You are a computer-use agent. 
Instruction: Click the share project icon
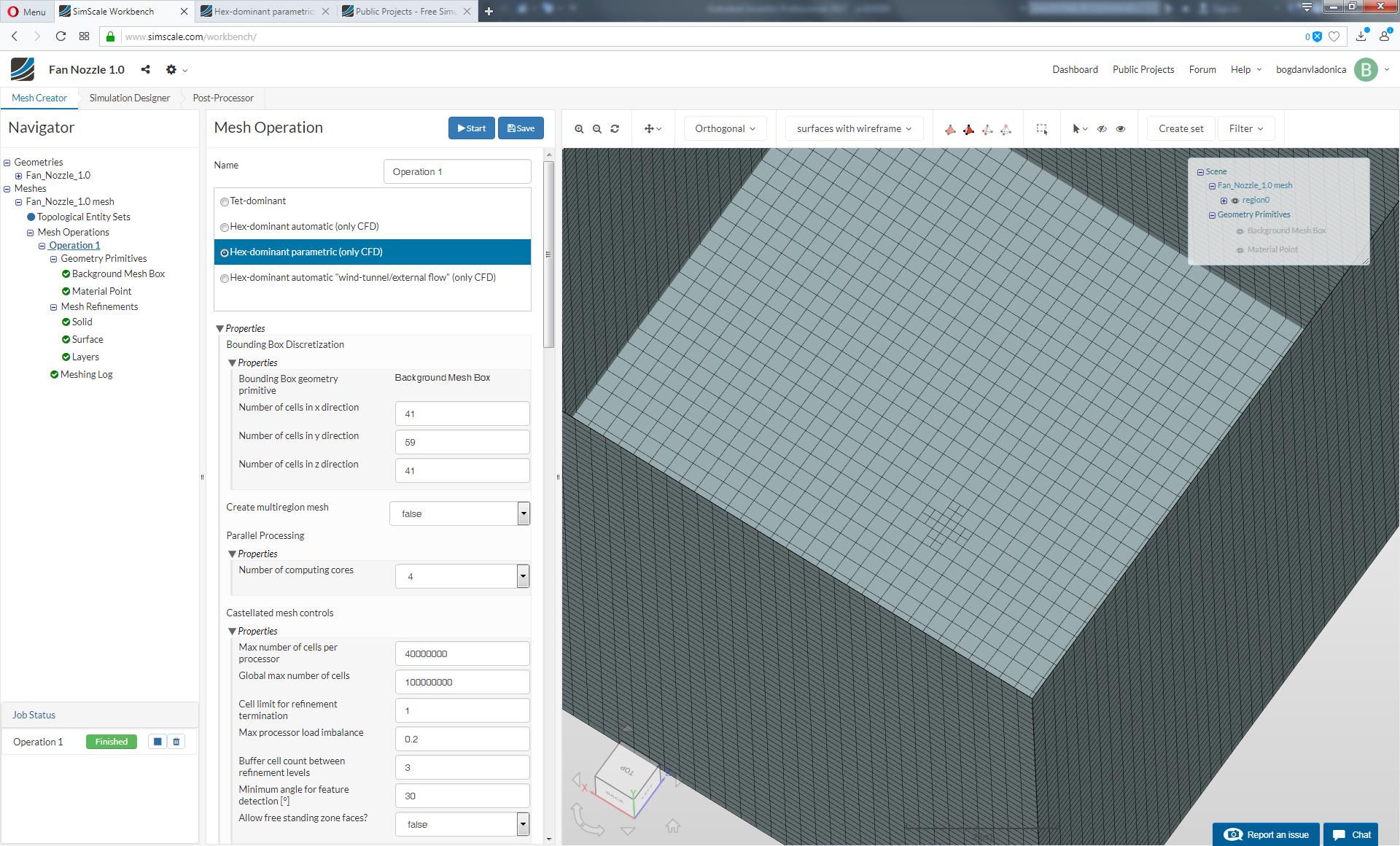(x=146, y=69)
